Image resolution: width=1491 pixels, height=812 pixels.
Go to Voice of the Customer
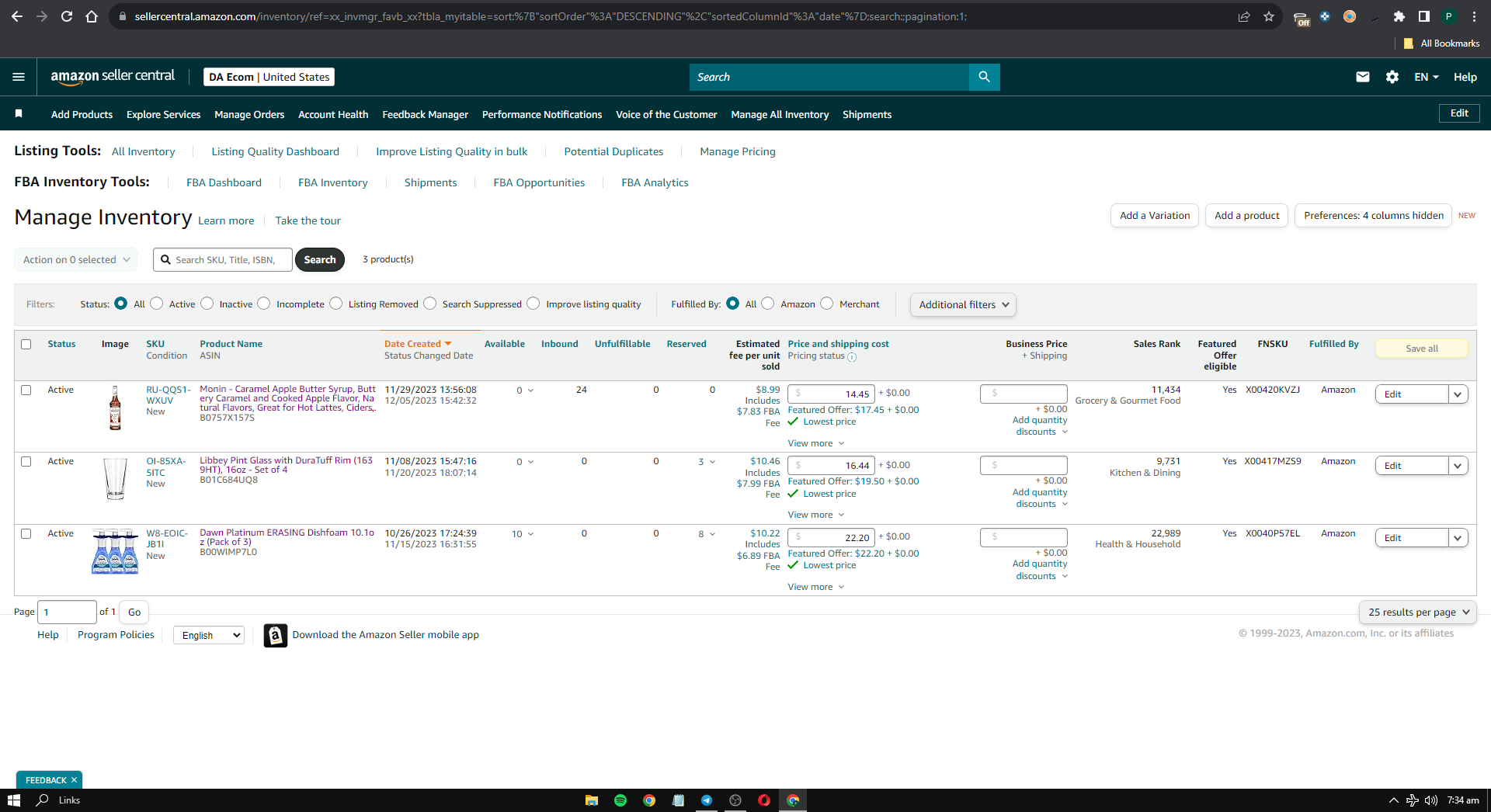click(x=666, y=114)
